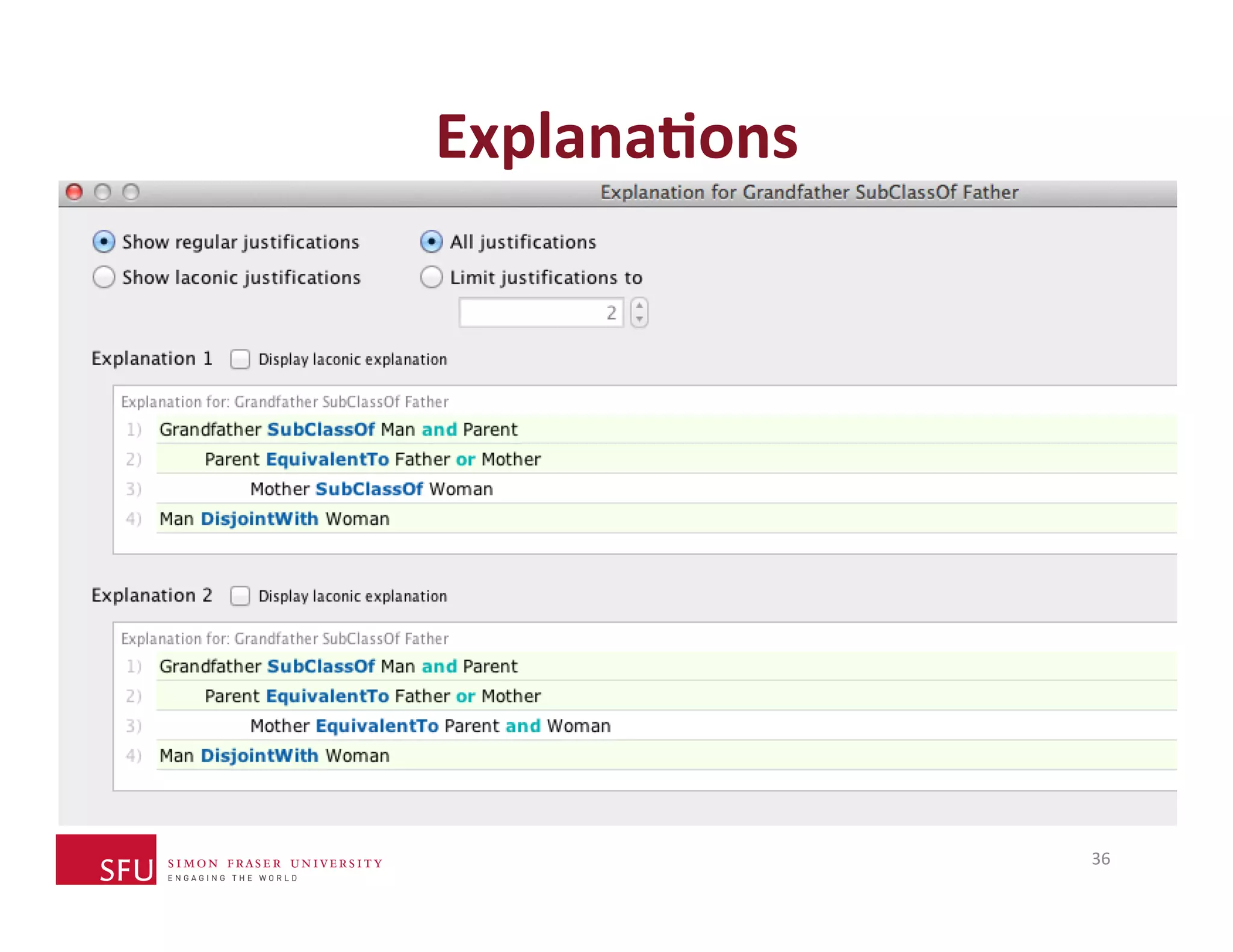The width and height of the screenshot is (1233, 952).
Task: Select Show regular justifications radio button
Action: (x=104, y=242)
